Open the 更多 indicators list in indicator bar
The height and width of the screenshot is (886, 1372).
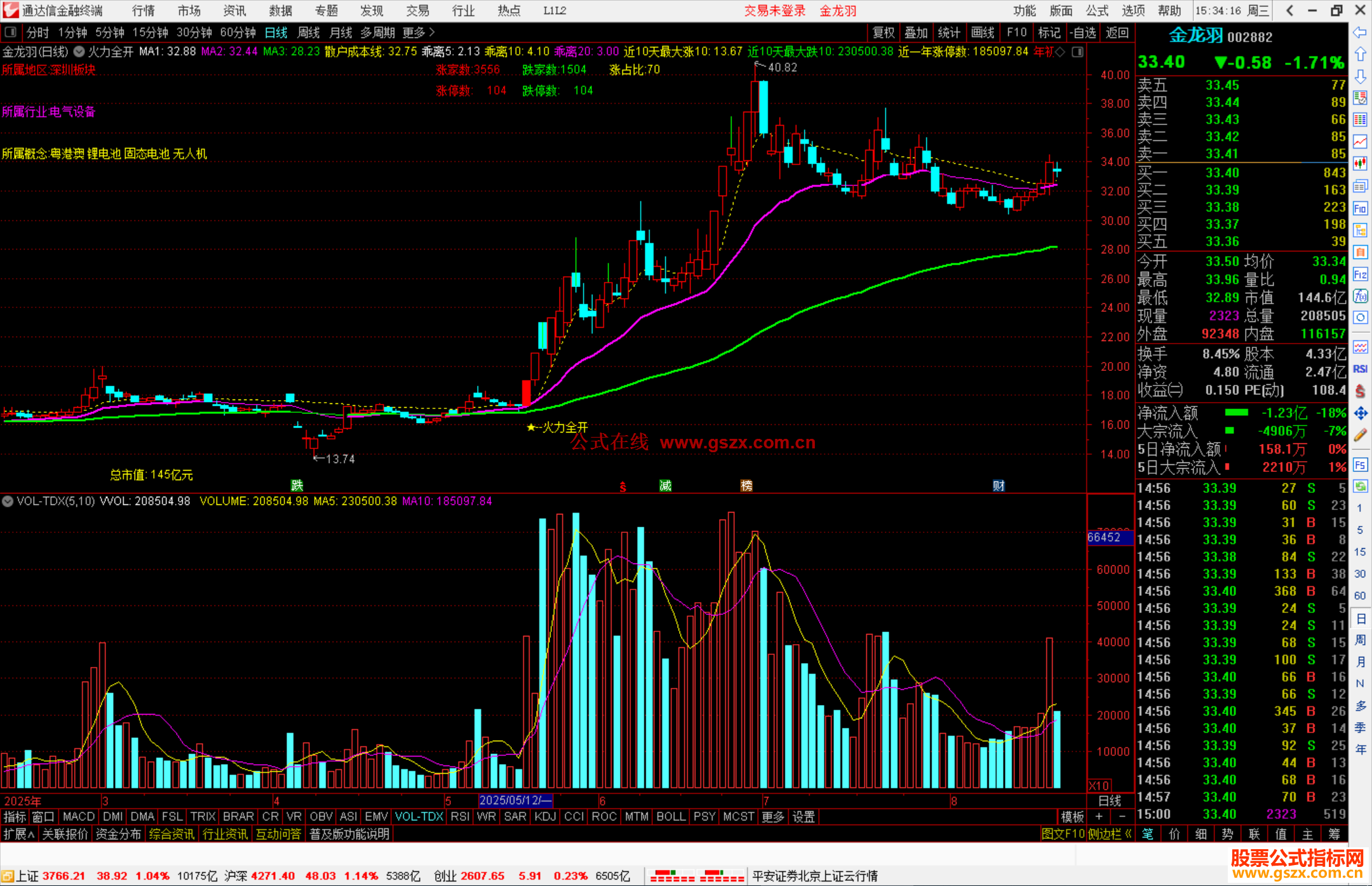tap(772, 817)
